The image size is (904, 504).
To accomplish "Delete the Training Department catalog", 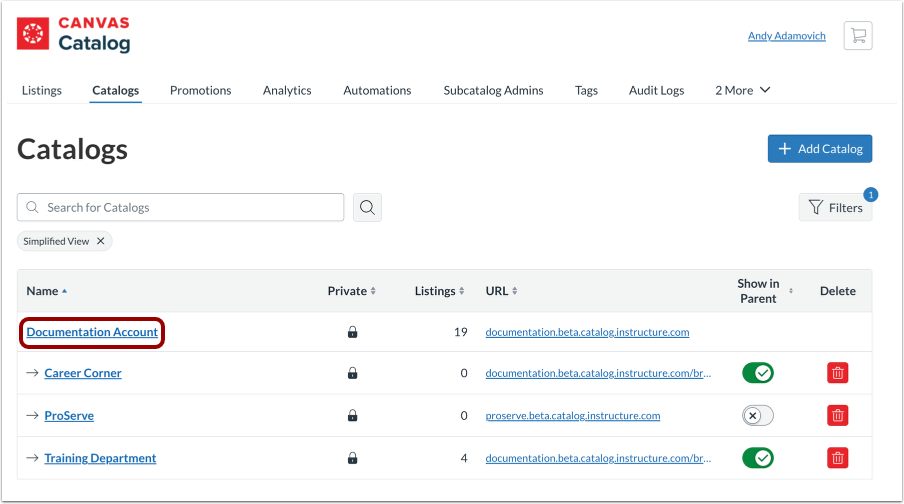I will [838, 458].
